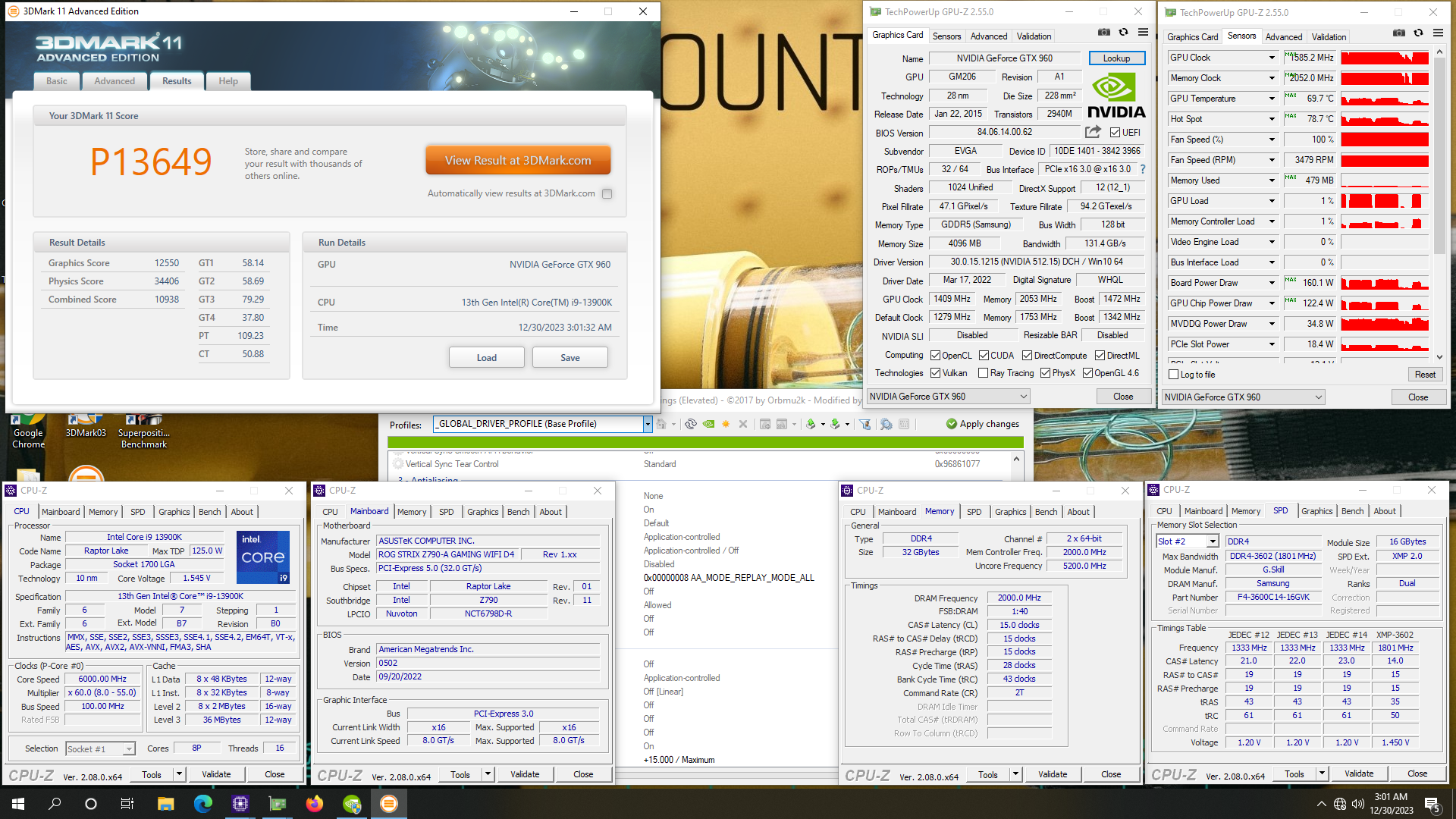
Task: Refresh the GPU-Z Graphics Card window
Action: [x=1123, y=33]
